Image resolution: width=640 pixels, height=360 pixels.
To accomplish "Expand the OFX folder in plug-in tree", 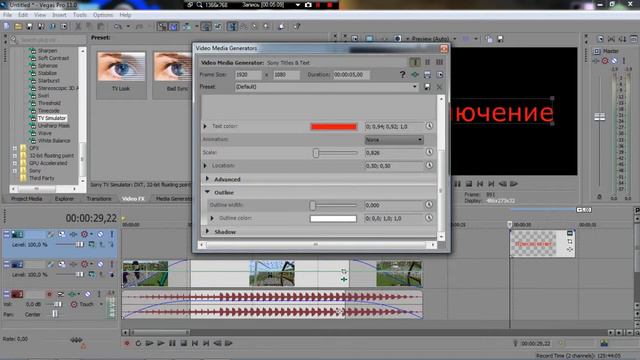I will (x=15, y=148).
